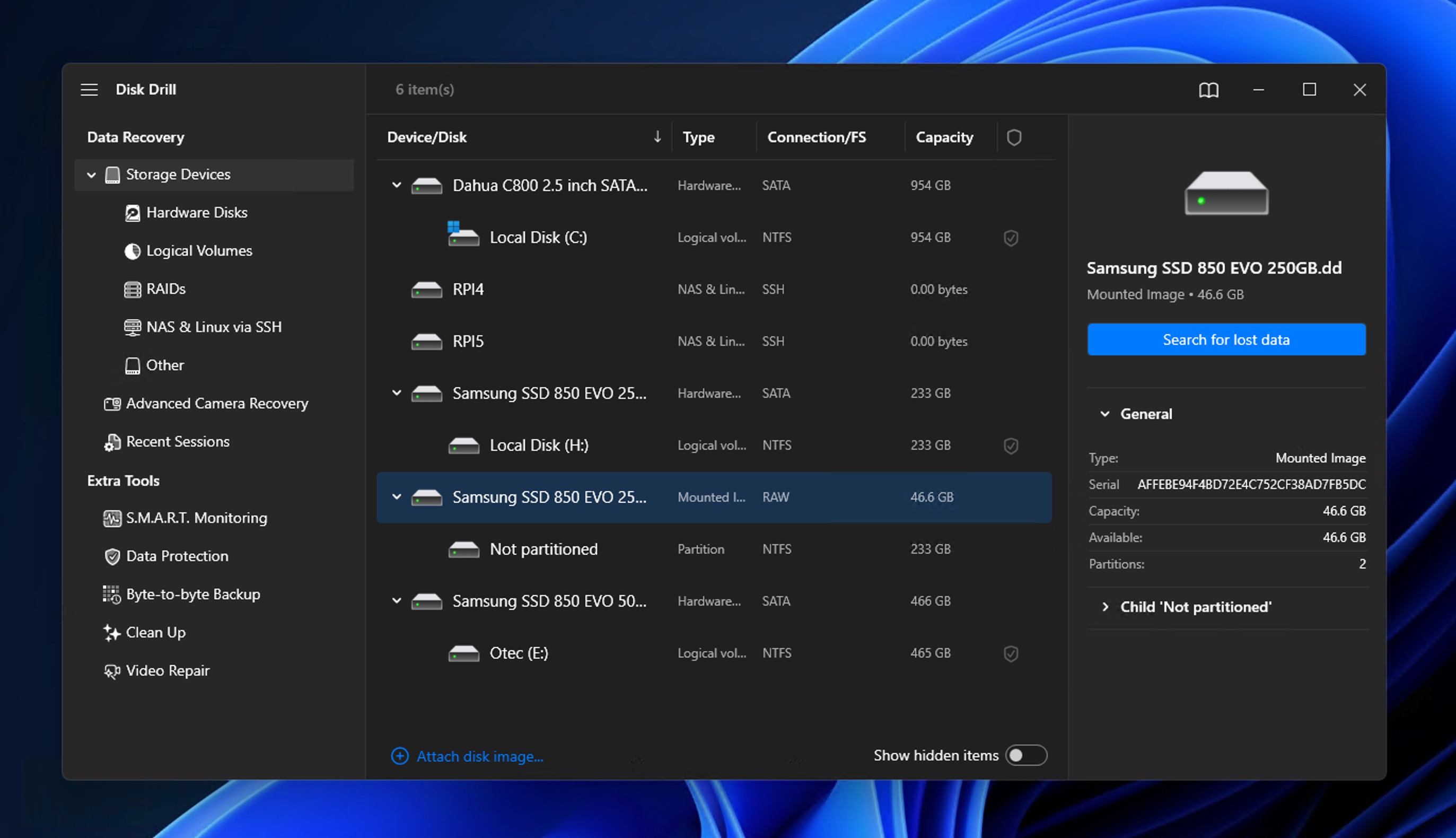1456x838 pixels.
Task: Select the RPI5 row
Action: (x=714, y=342)
